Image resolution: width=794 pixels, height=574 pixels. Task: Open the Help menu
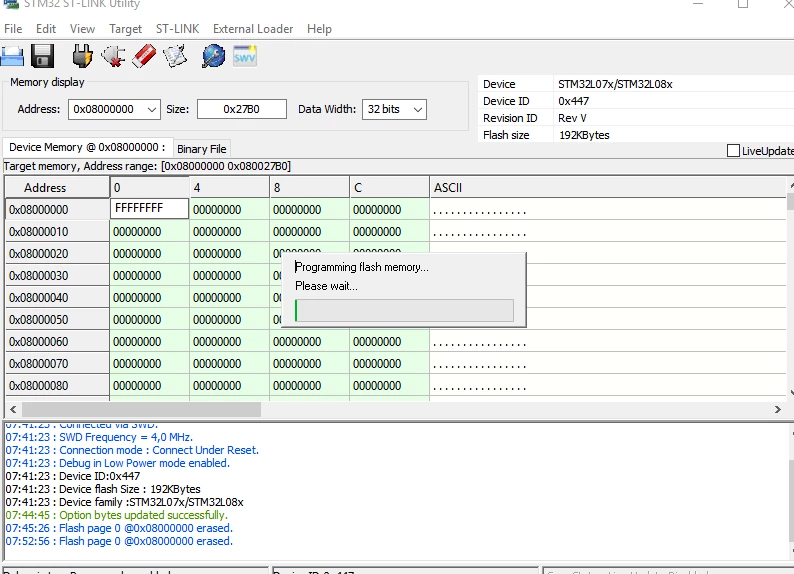click(x=319, y=29)
